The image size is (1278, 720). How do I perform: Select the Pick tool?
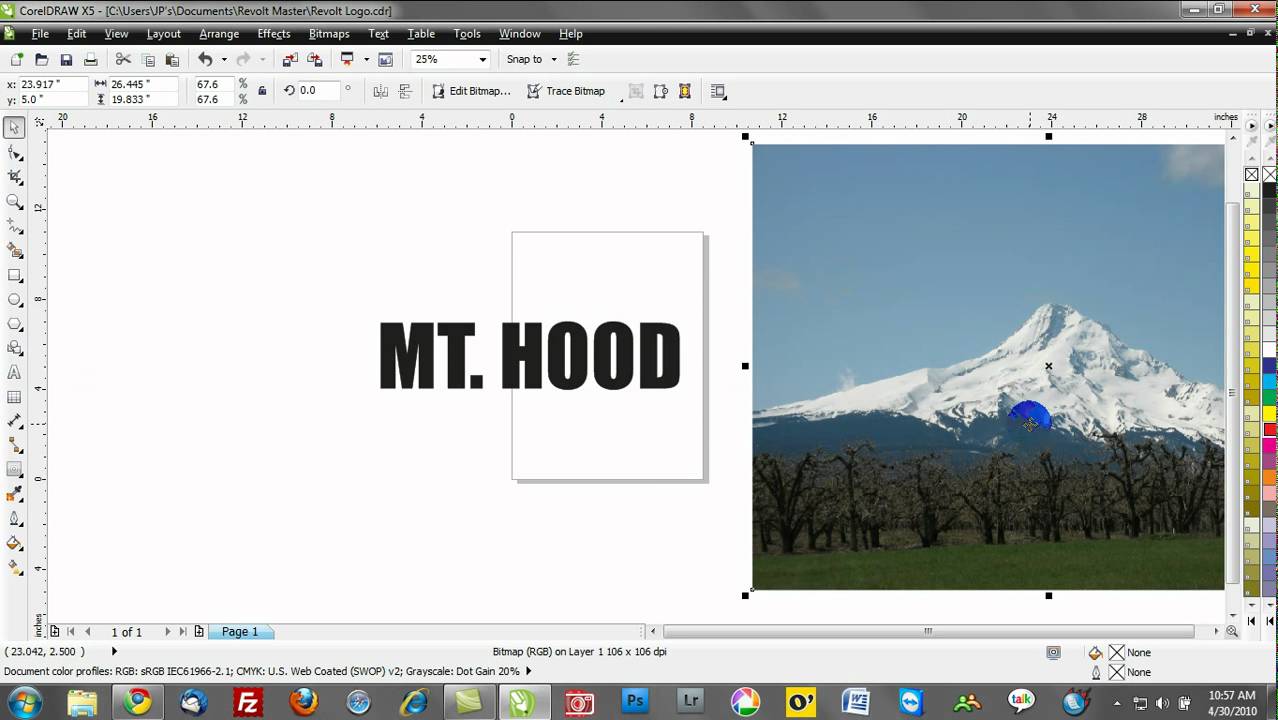[x=14, y=127]
